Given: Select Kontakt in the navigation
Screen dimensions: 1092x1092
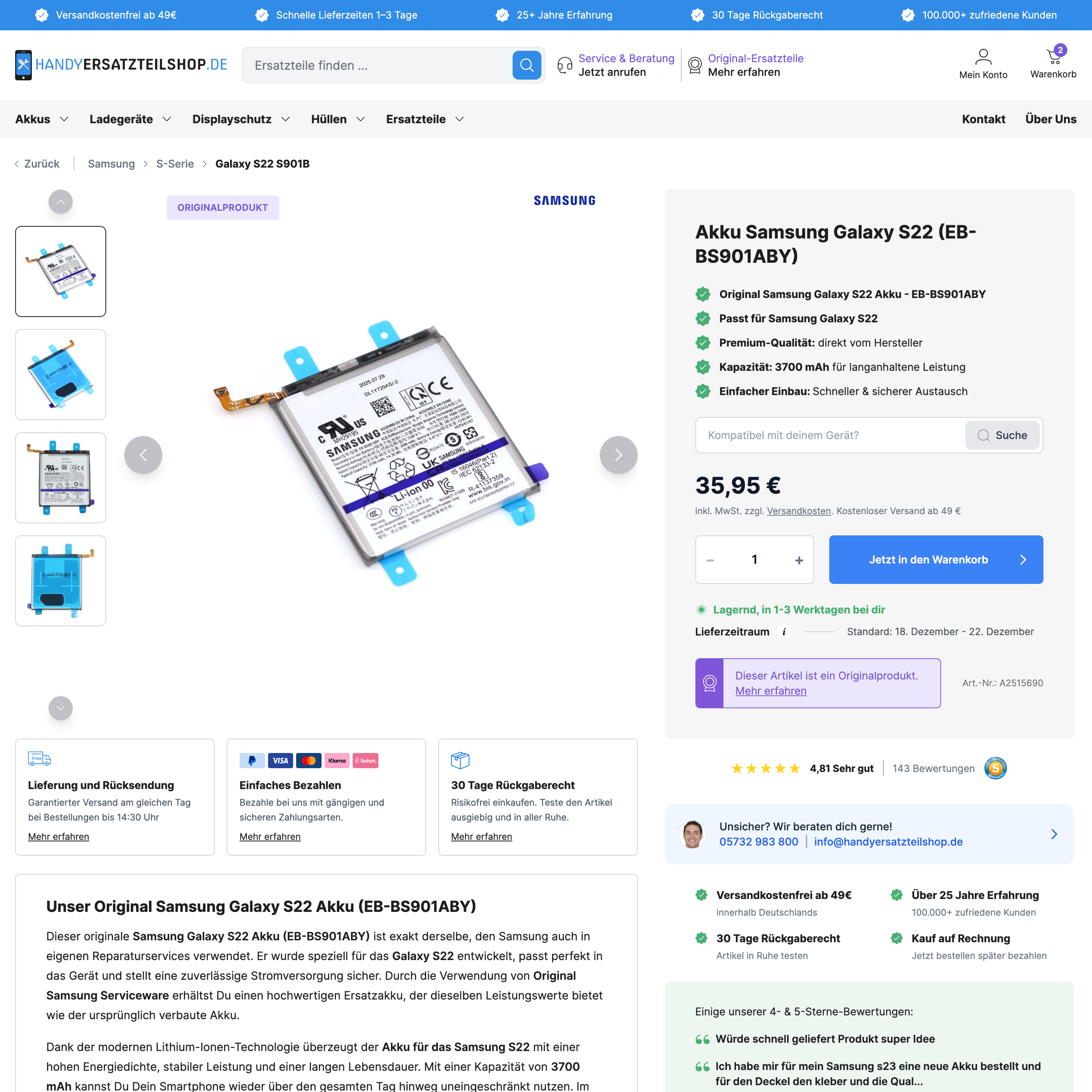Looking at the screenshot, I should [x=984, y=119].
